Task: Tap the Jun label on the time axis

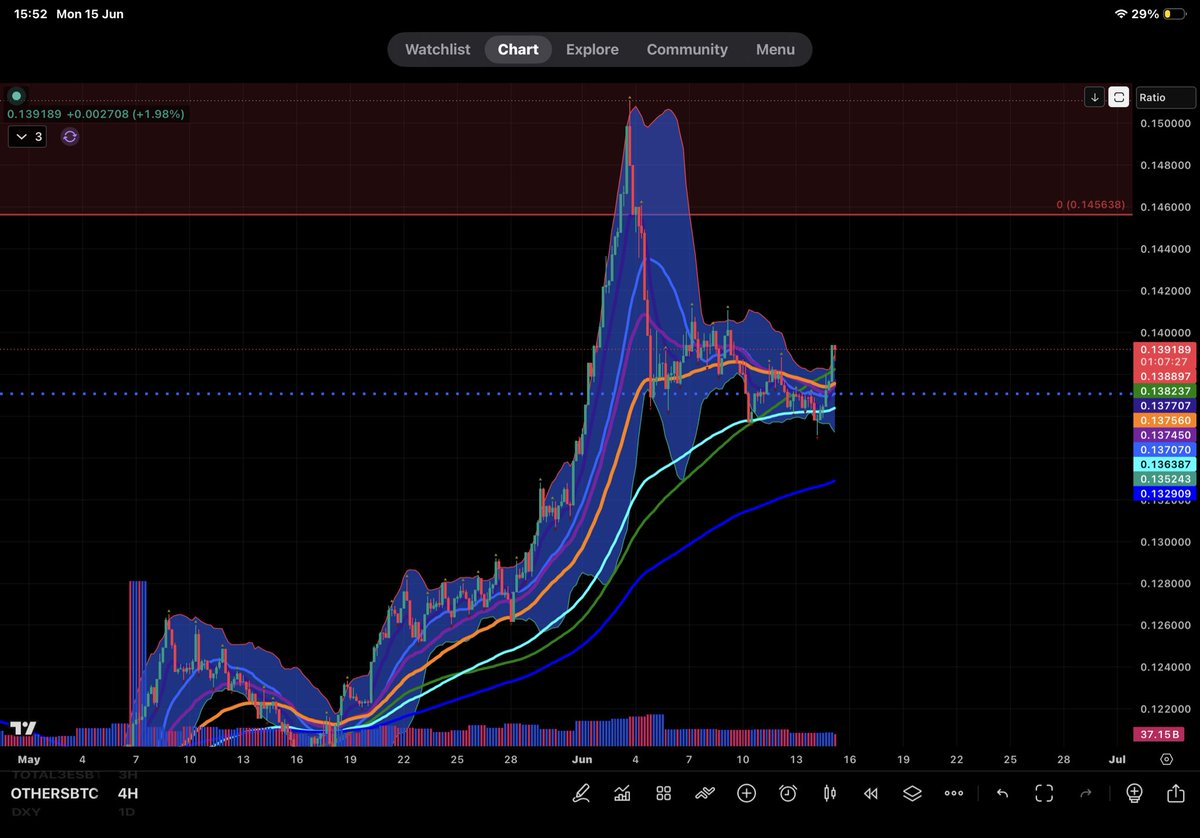Action: click(582, 760)
